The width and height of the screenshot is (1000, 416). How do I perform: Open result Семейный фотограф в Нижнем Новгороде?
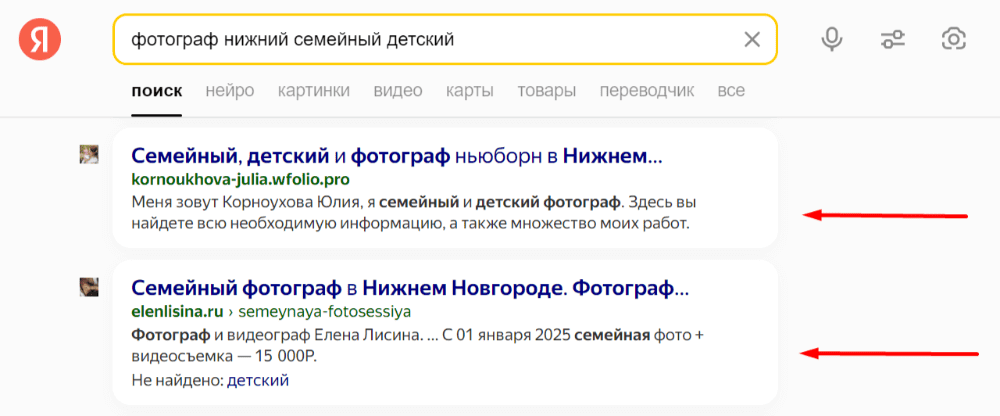coord(410,288)
